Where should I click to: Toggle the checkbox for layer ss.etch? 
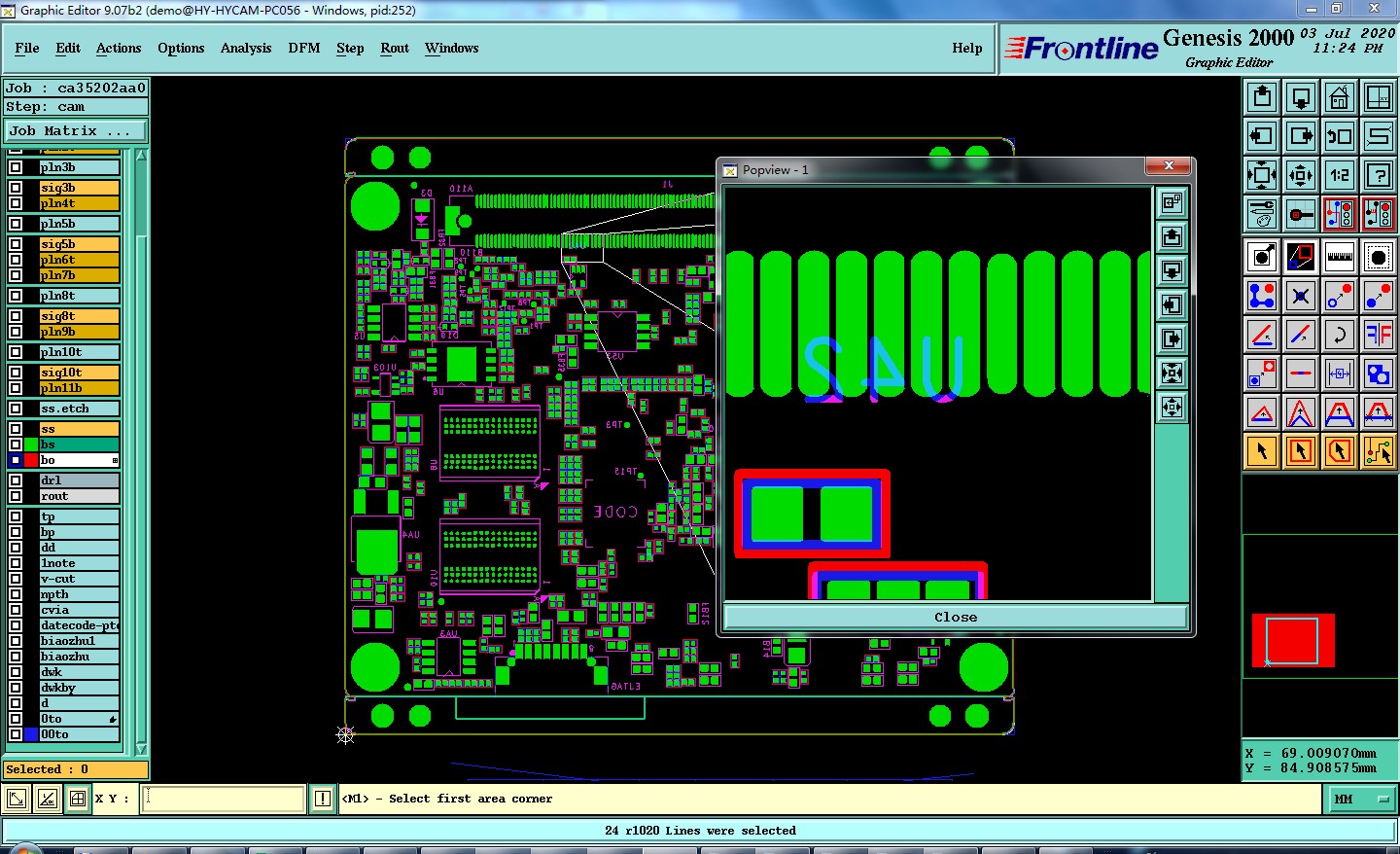click(x=16, y=409)
